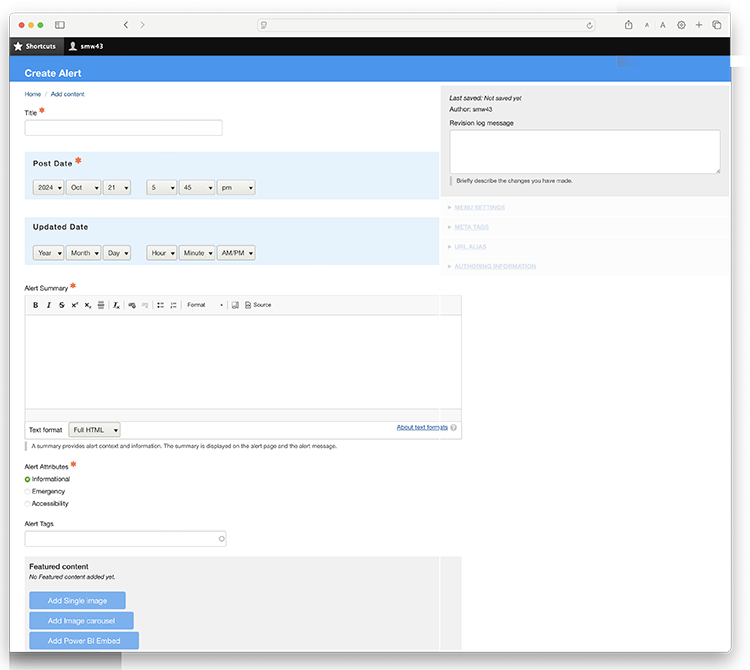Screen dimensions: 750x670
Task: Open Post Date minute dropdown showing 45
Action: tap(197, 187)
